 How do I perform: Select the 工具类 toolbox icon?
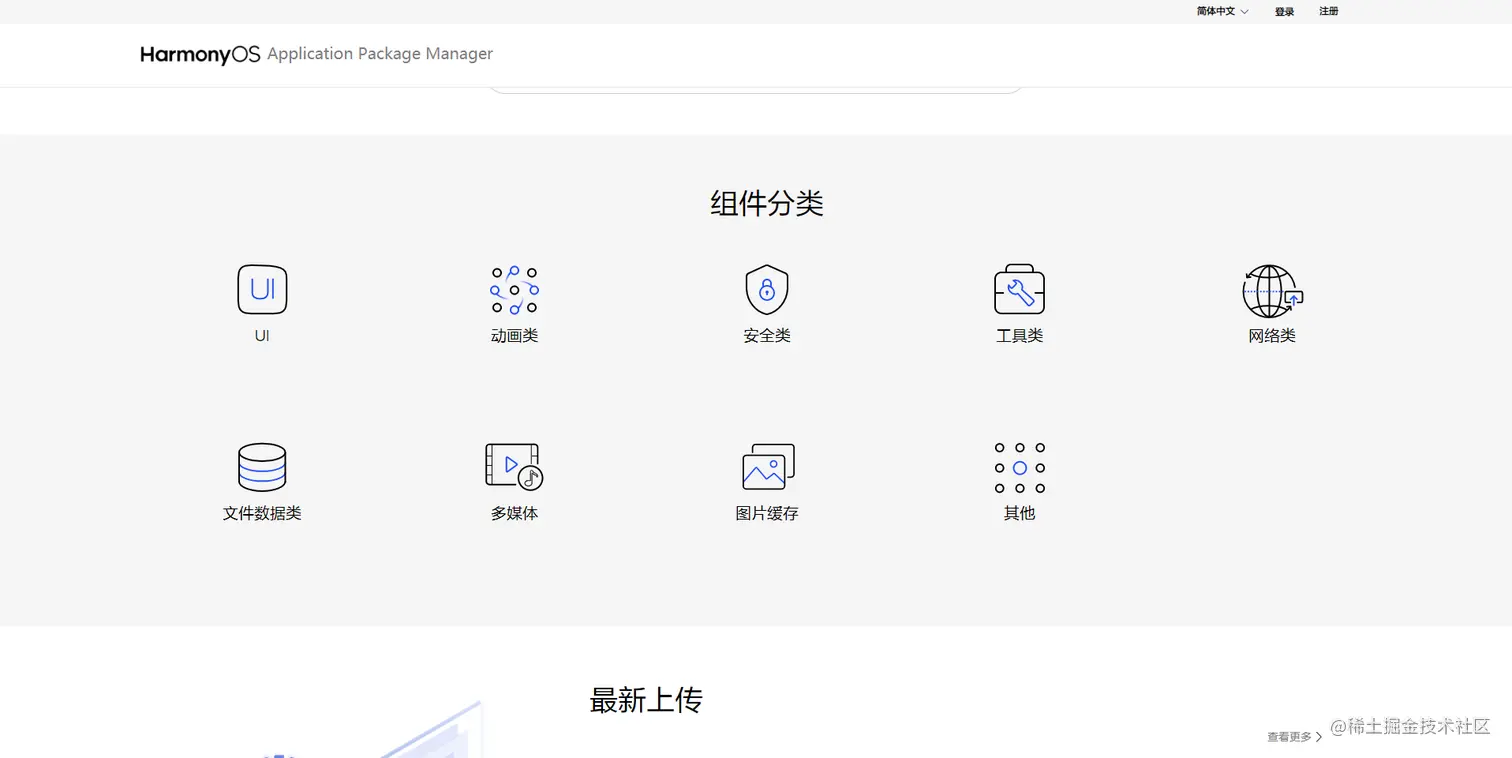pyautogui.click(x=1019, y=290)
